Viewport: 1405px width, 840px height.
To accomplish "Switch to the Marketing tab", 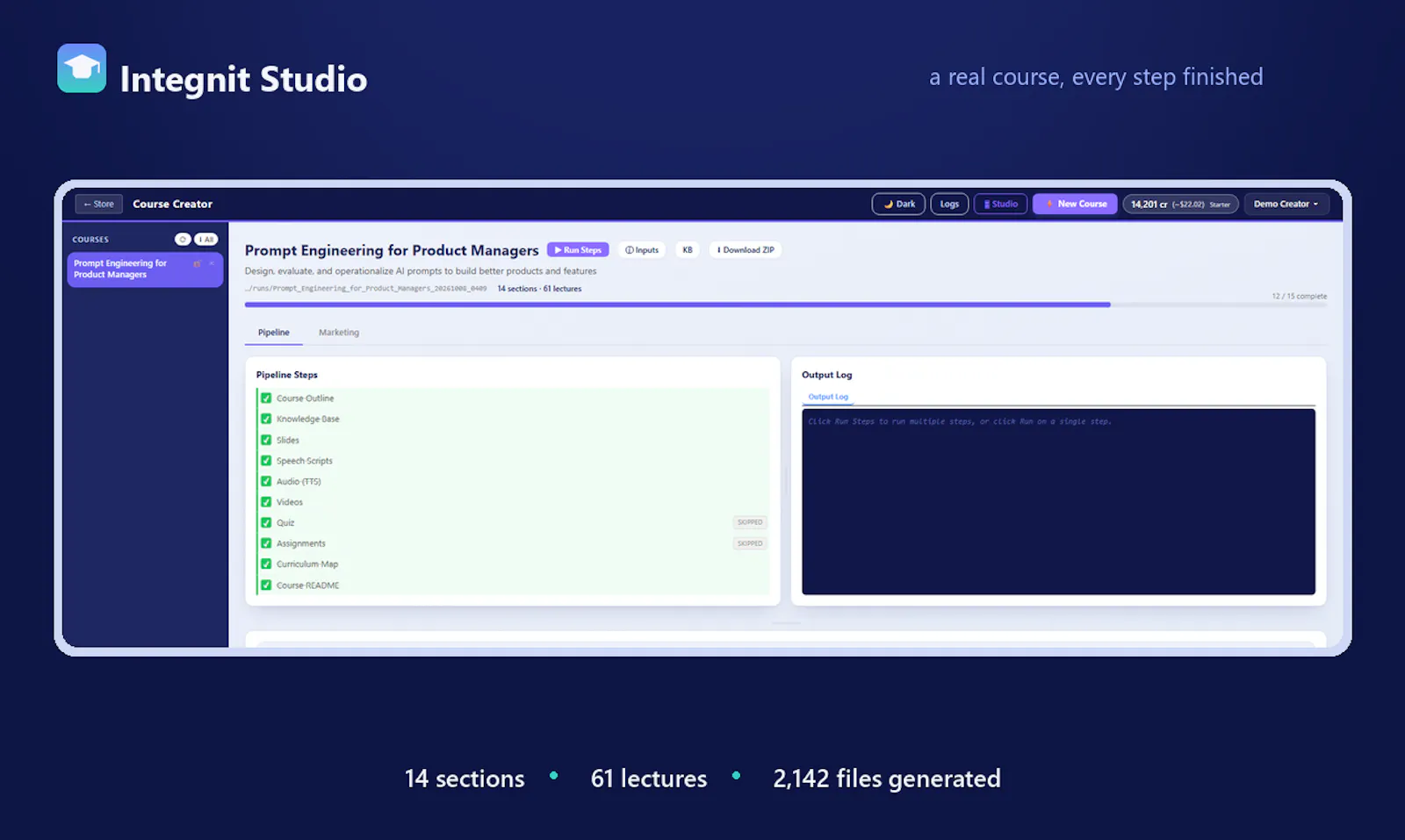I will coord(339,333).
